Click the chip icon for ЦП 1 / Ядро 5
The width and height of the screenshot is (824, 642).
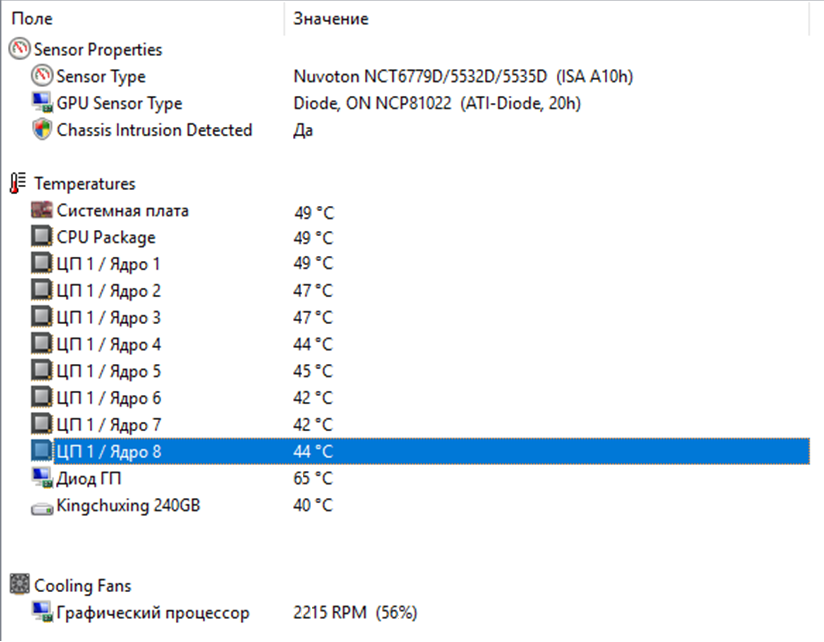click(x=42, y=370)
